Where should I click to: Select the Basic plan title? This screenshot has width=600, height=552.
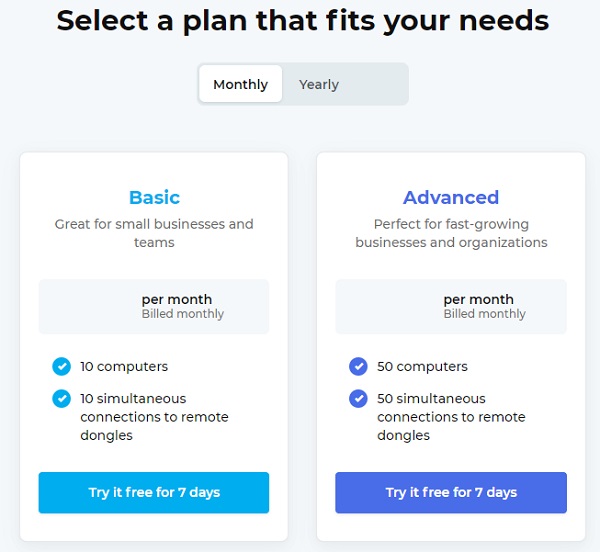pyautogui.click(x=154, y=197)
